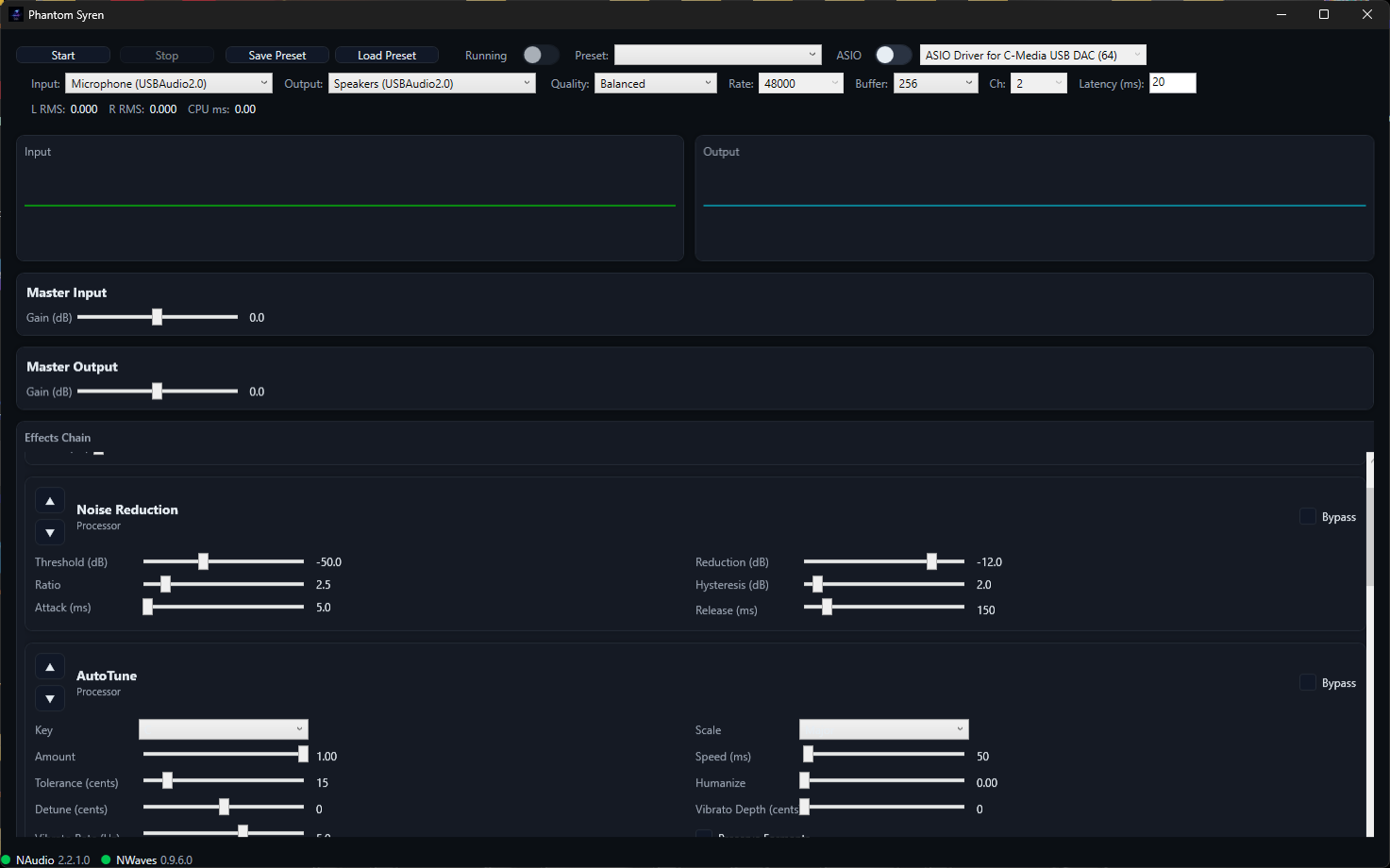
Task: Click the Latency (ms) input field
Action: (1173, 83)
